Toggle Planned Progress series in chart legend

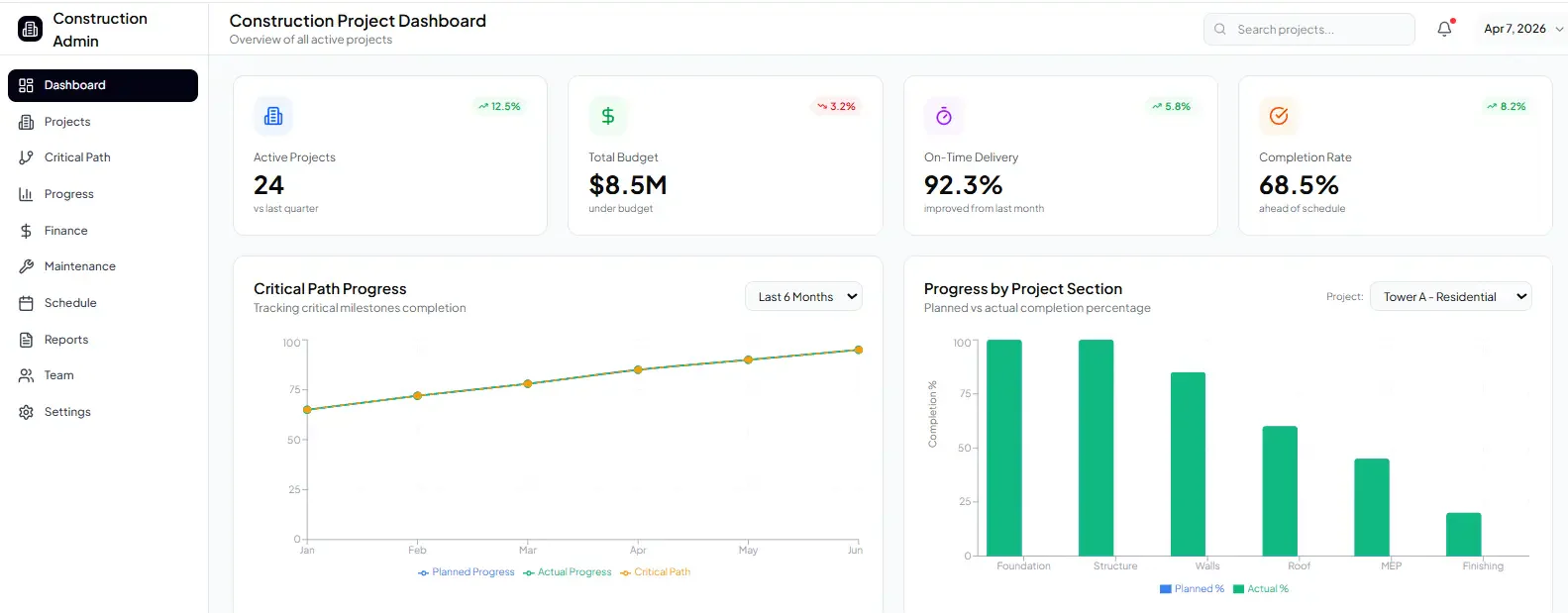tap(467, 572)
